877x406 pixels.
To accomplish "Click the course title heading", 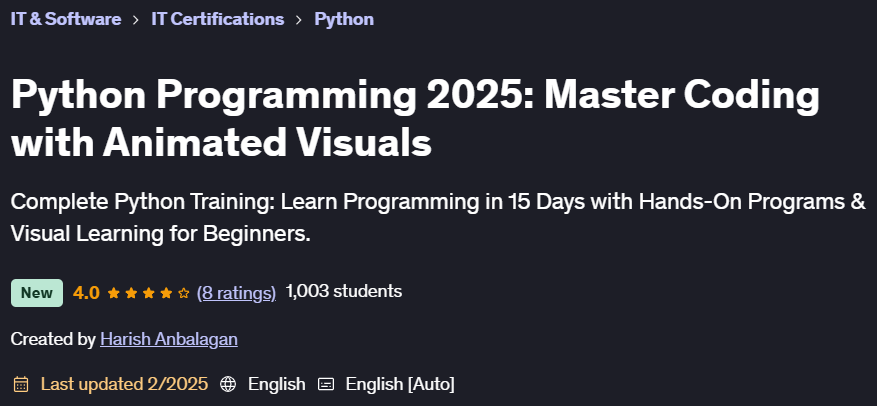I will pyautogui.click(x=415, y=119).
